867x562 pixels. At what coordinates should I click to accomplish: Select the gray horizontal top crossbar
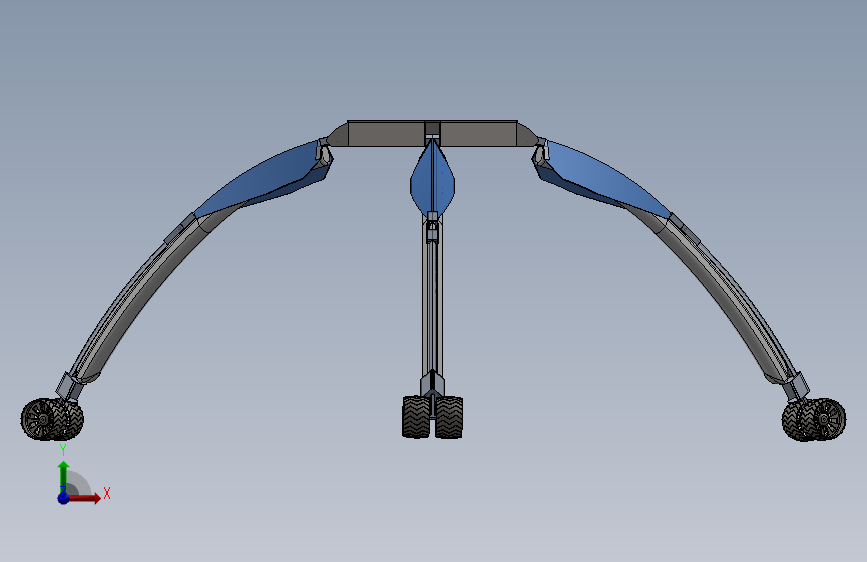(432, 134)
